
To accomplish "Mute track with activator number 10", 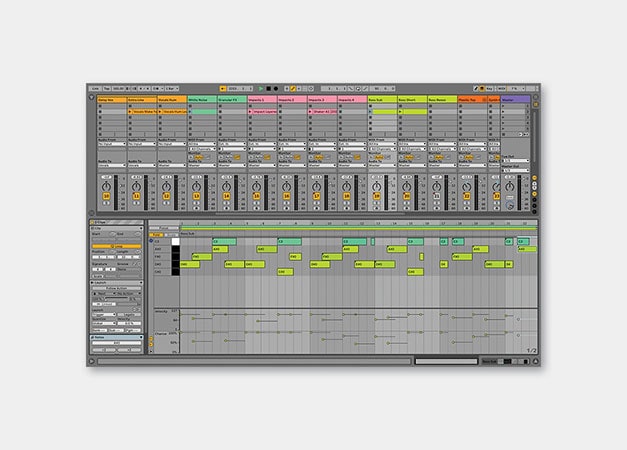I will pos(106,196).
